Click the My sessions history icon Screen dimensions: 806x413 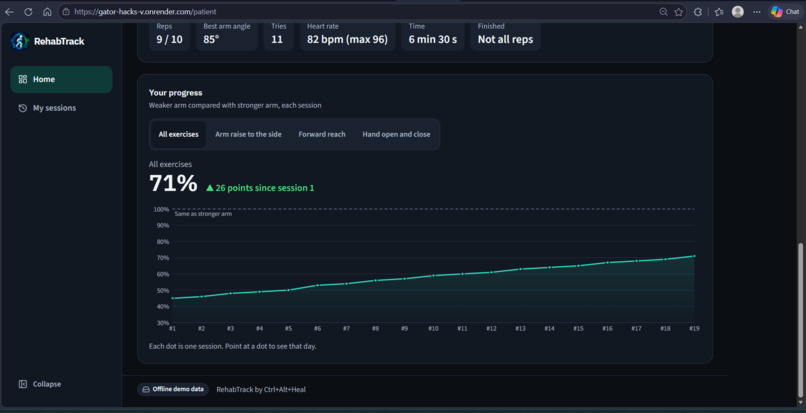click(x=23, y=108)
